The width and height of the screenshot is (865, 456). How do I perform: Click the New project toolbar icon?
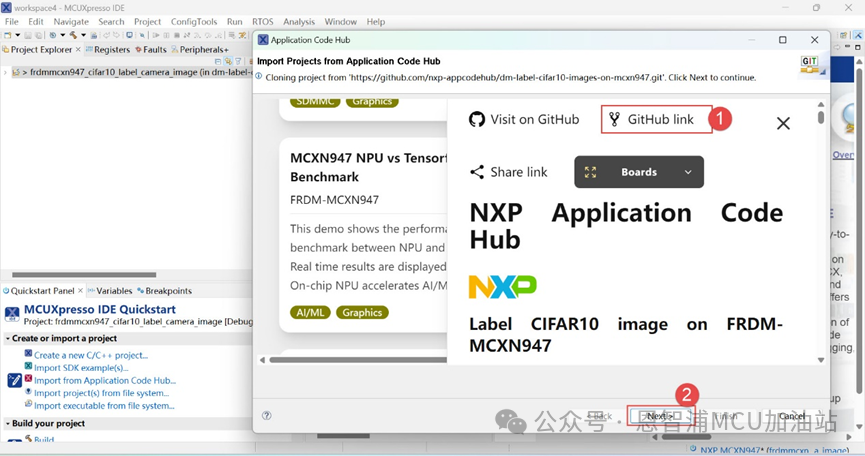[8, 35]
